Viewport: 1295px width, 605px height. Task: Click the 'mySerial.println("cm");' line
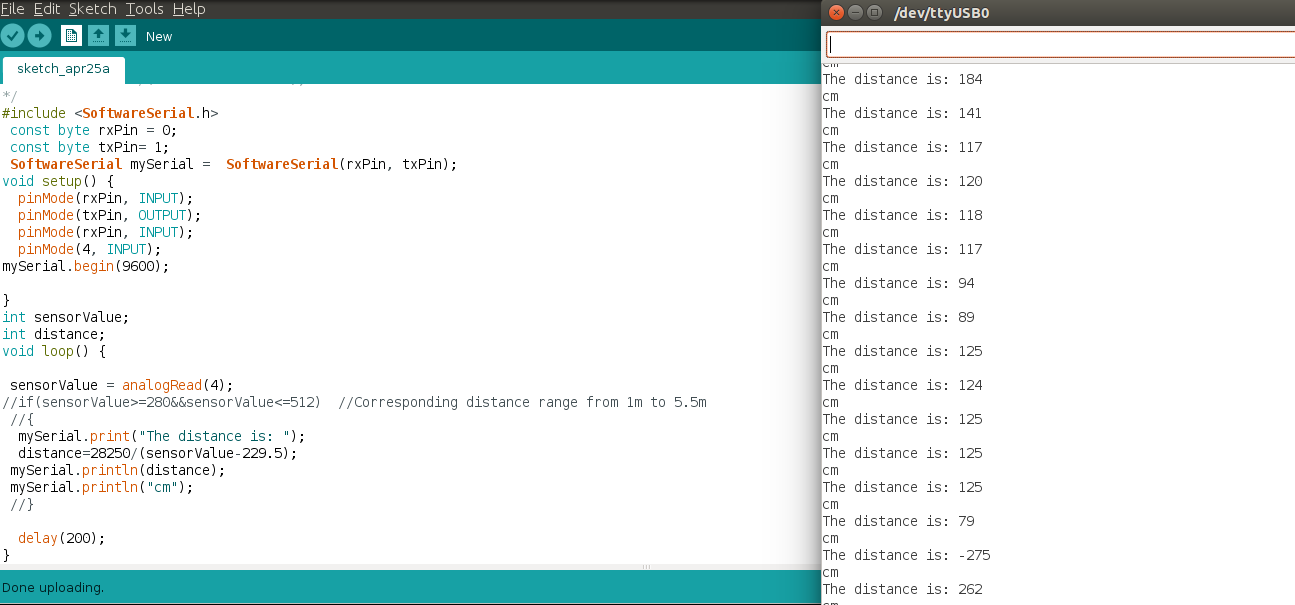pos(101,487)
